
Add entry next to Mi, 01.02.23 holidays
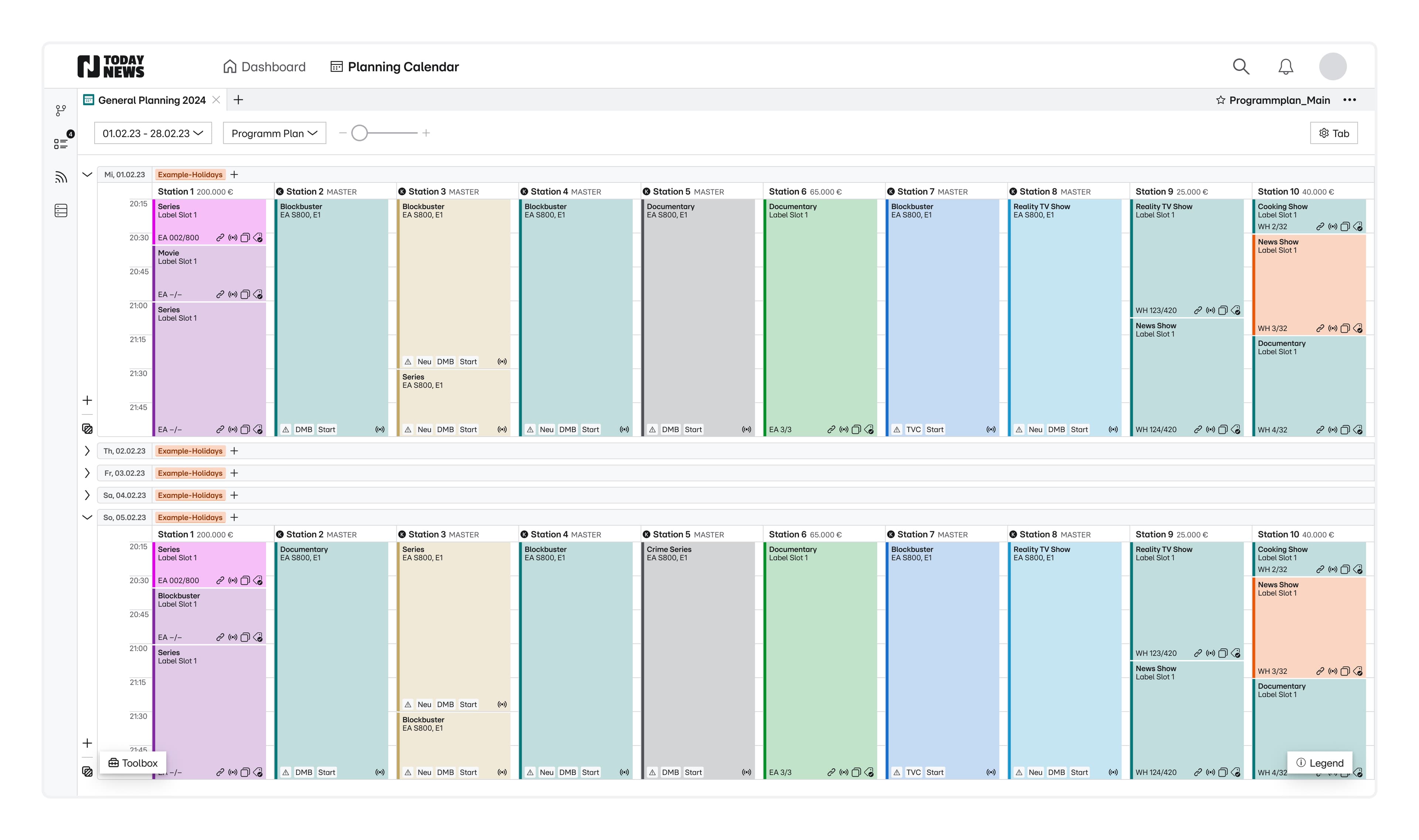point(234,174)
